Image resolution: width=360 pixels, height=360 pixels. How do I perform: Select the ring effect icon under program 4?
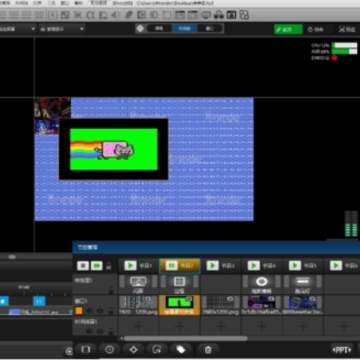coord(262,282)
